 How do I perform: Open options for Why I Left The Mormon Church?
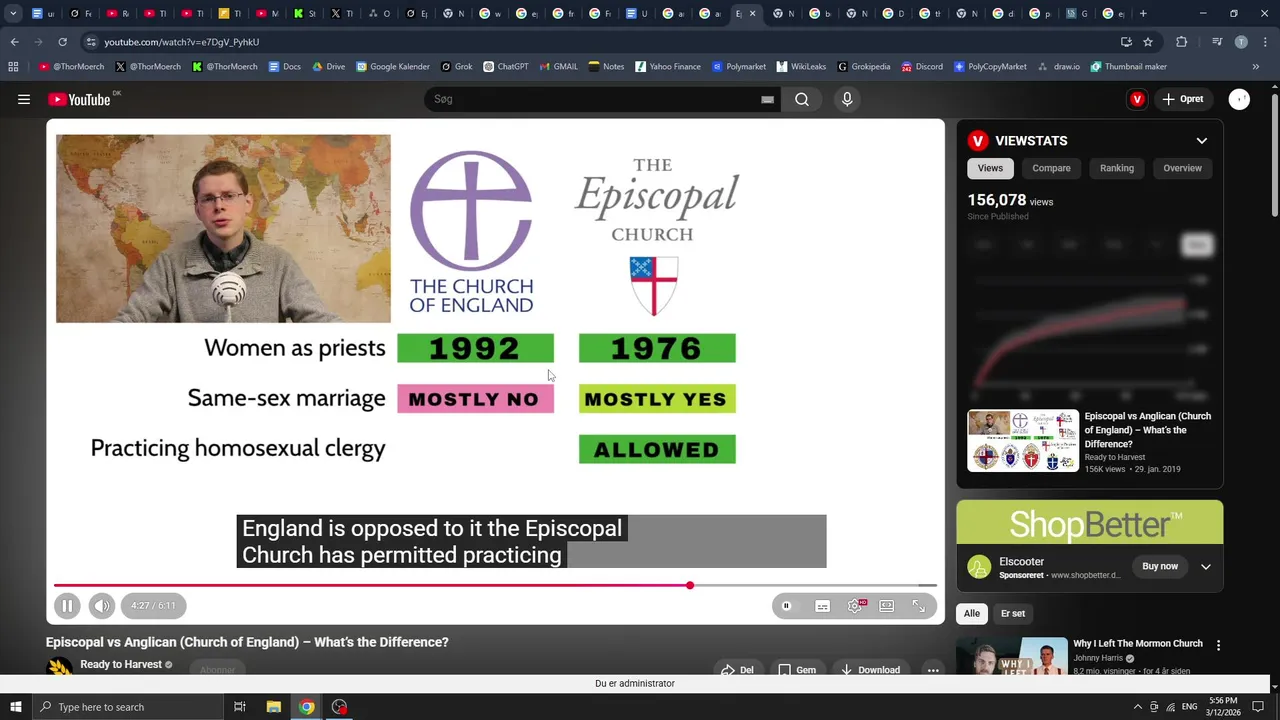coord(1218,645)
